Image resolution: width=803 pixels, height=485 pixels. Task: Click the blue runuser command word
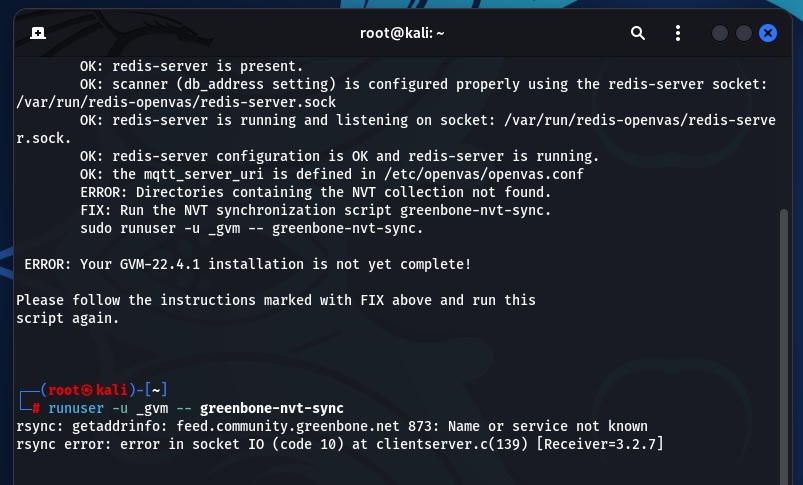[76, 408]
